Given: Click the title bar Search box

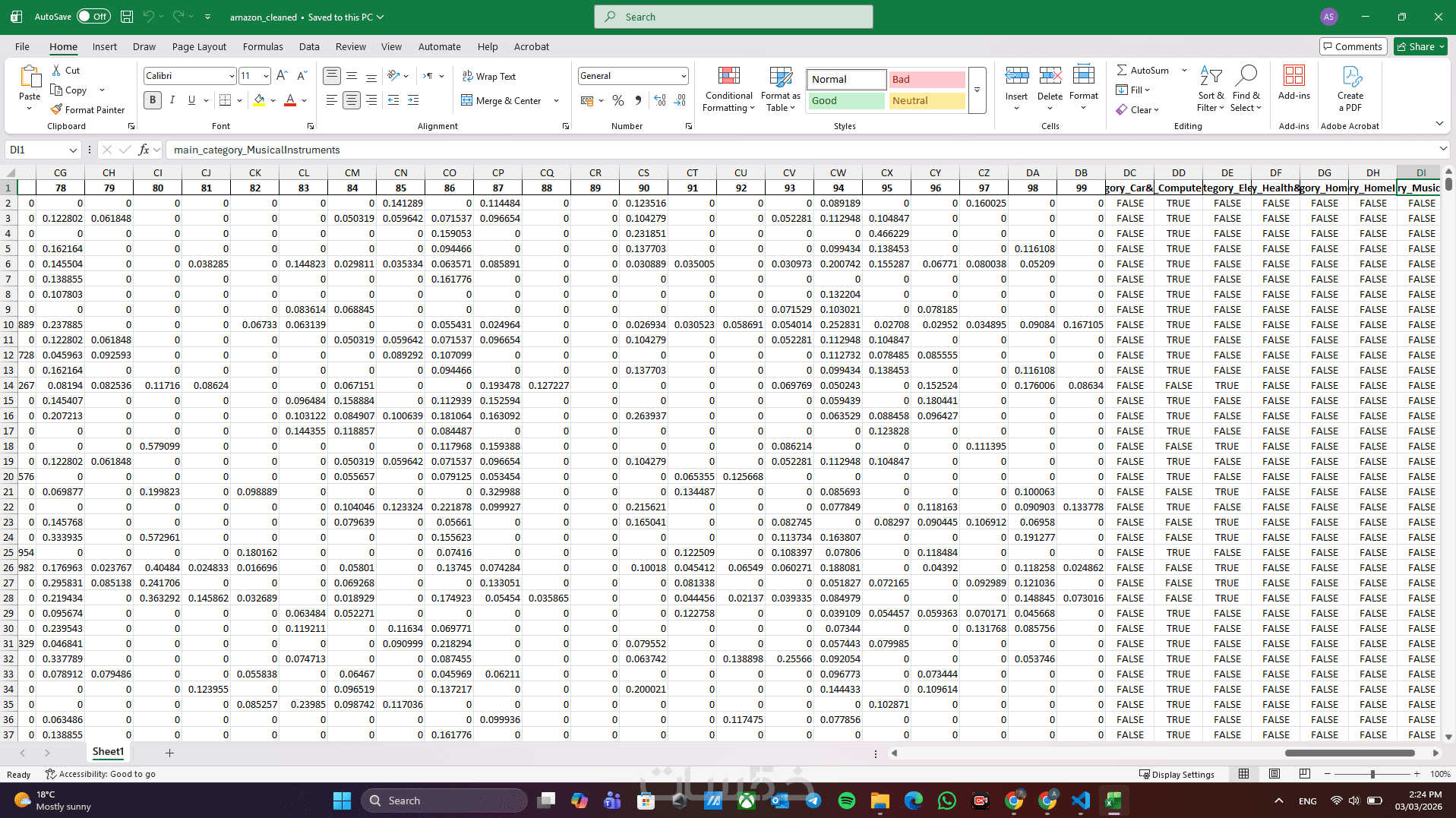Looking at the screenshot, I should click(734, 17).
